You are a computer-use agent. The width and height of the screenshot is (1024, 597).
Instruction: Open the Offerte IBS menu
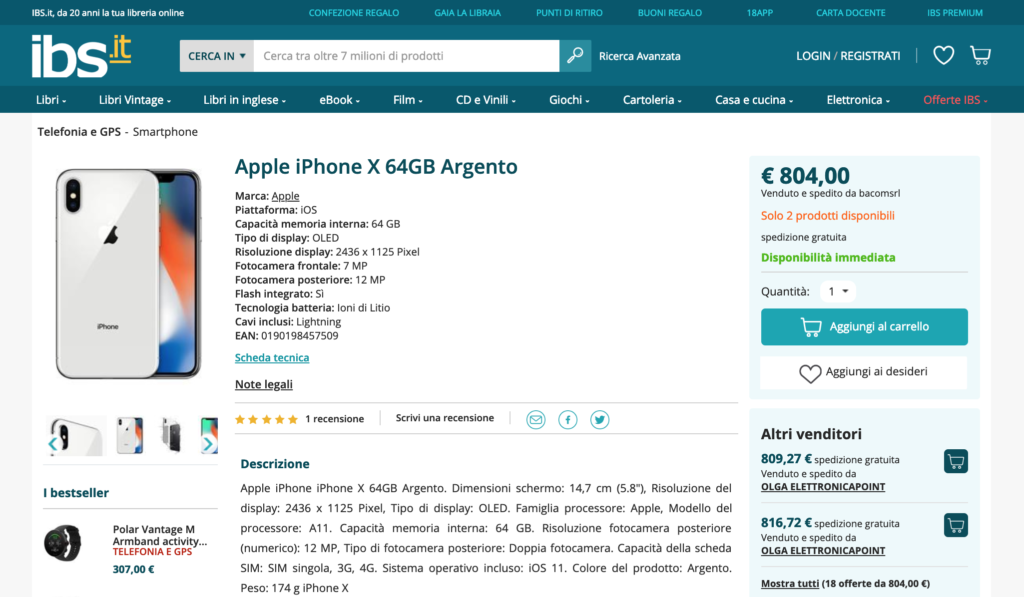click(x=953, y=99)
